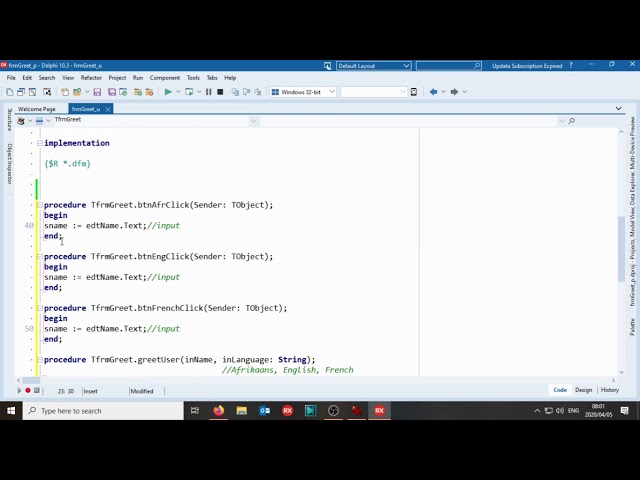This screenshot has height=480, width=640.
Task: Click the Run Without Debugging icon
Action: click(189, 92)
